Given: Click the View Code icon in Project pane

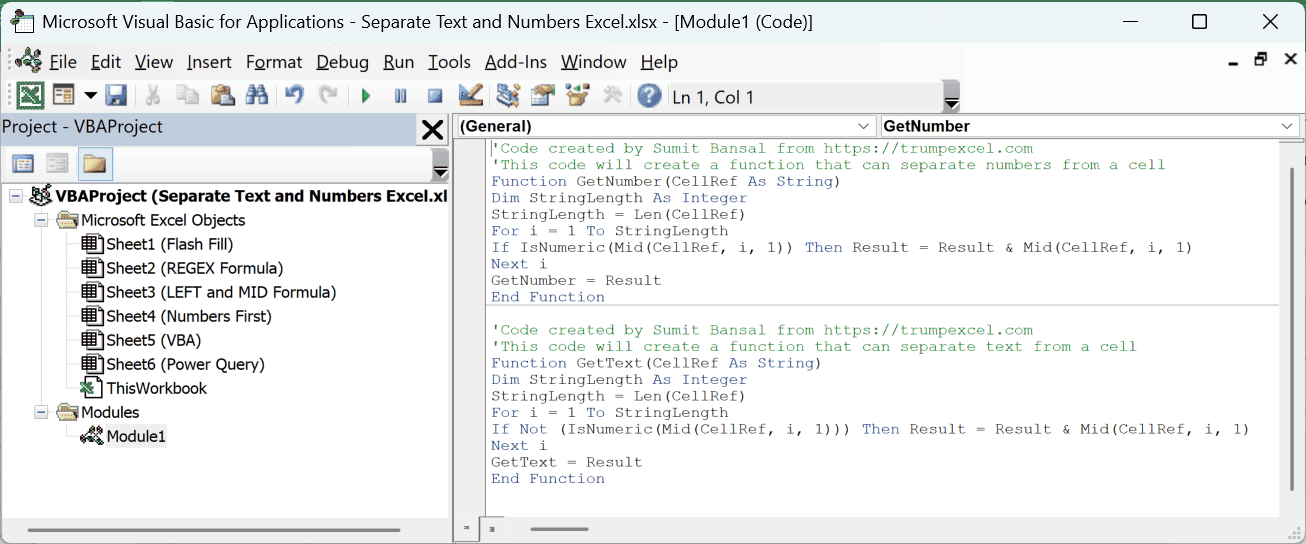Looking at the screenshot, I should pos(23,163).
